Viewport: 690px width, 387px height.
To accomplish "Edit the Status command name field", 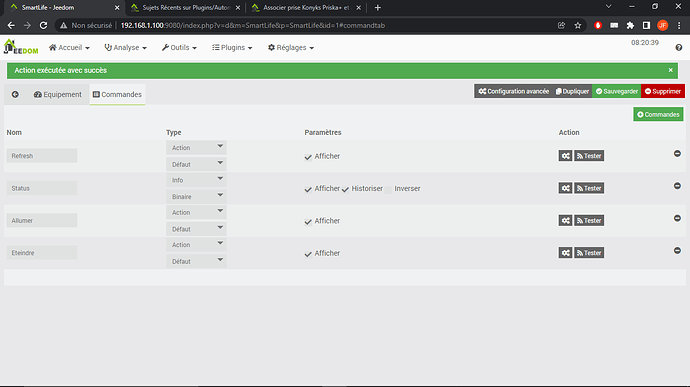I will pos(42,188).
